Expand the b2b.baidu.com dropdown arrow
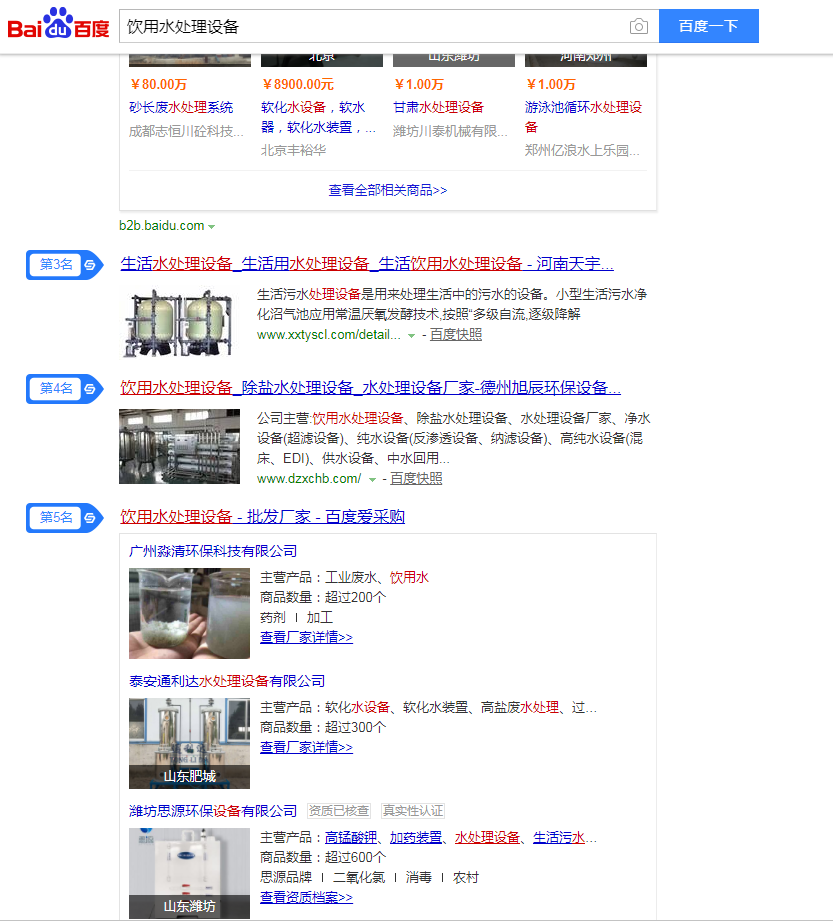This screenshot has height=921, width=833. (x=211, y=227)
